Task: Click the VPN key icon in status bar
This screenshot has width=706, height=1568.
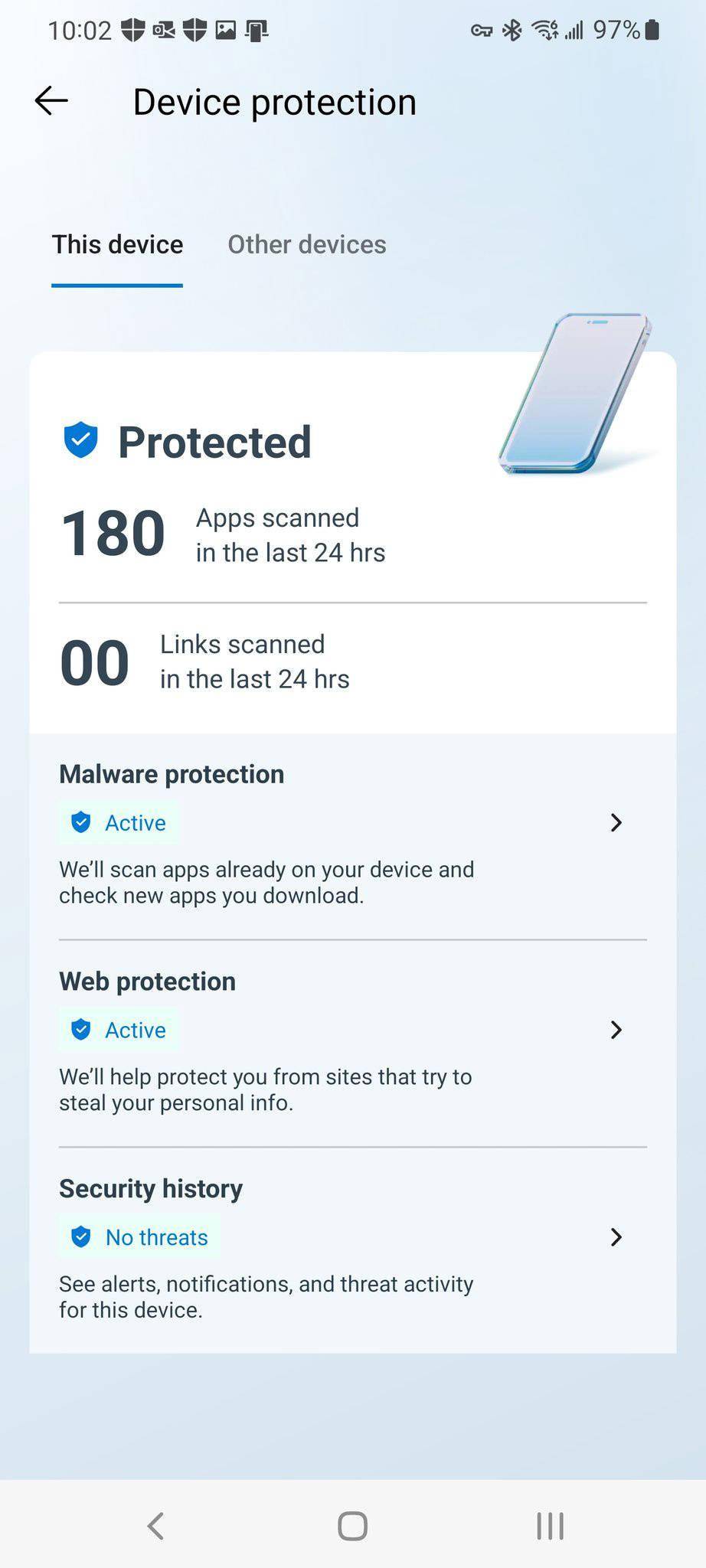Action: point(481,29)
